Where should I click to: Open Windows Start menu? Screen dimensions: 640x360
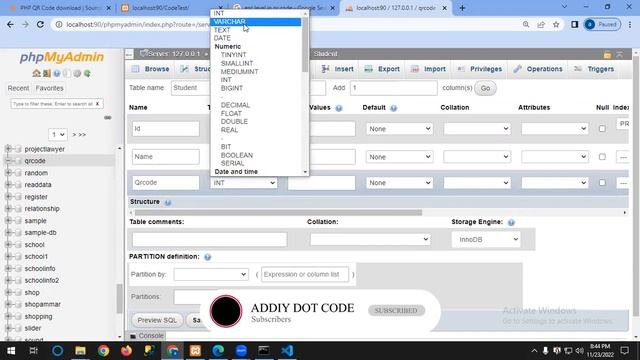click(x=11, y=351)
